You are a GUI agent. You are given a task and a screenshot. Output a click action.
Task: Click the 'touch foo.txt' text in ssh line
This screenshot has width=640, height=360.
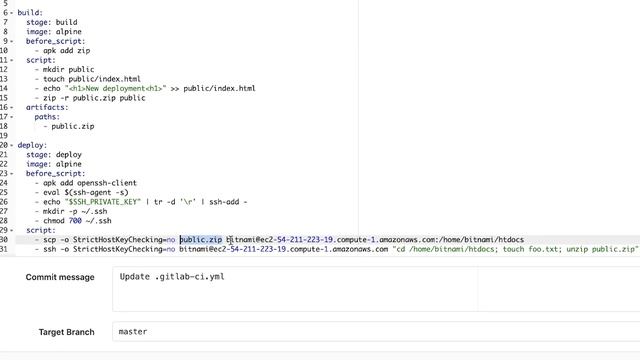530,249
